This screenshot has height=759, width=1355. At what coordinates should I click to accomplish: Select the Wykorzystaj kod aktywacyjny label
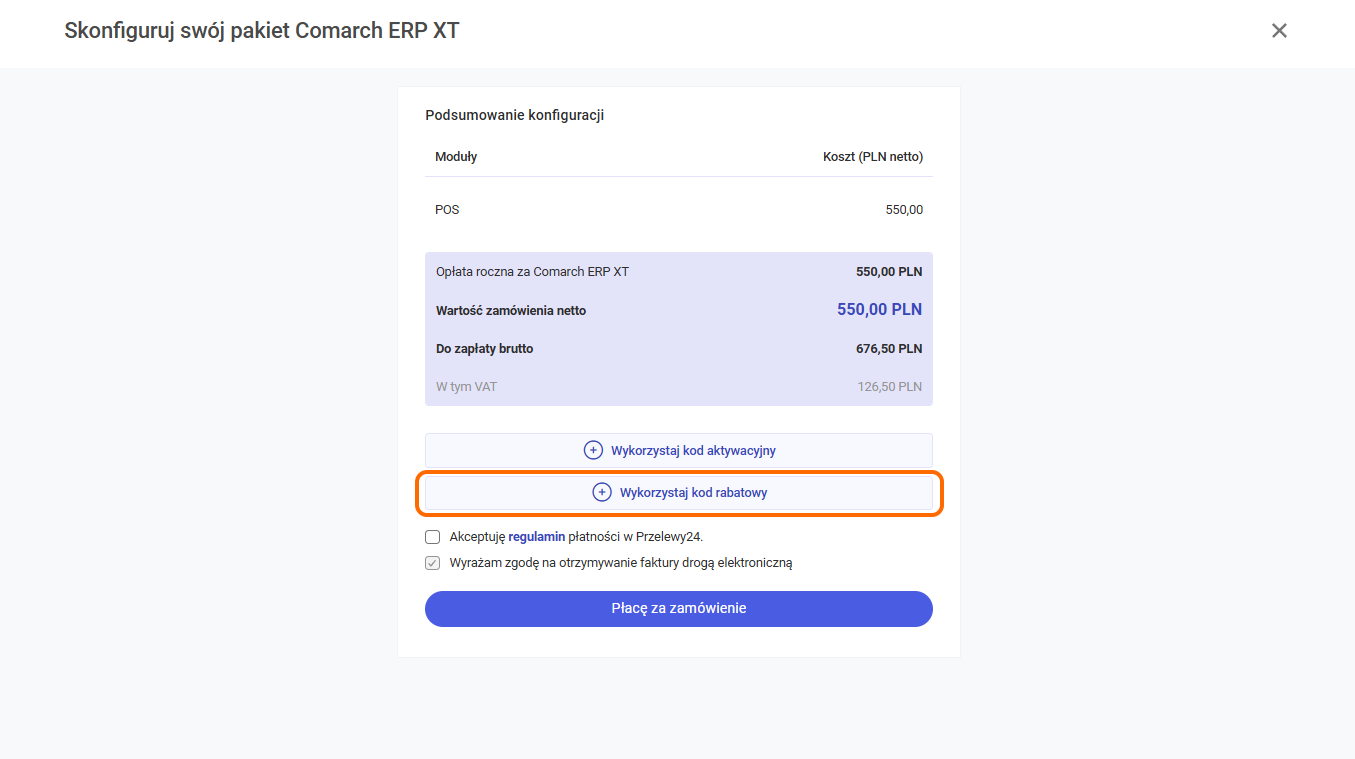click(x=693, y=451)
